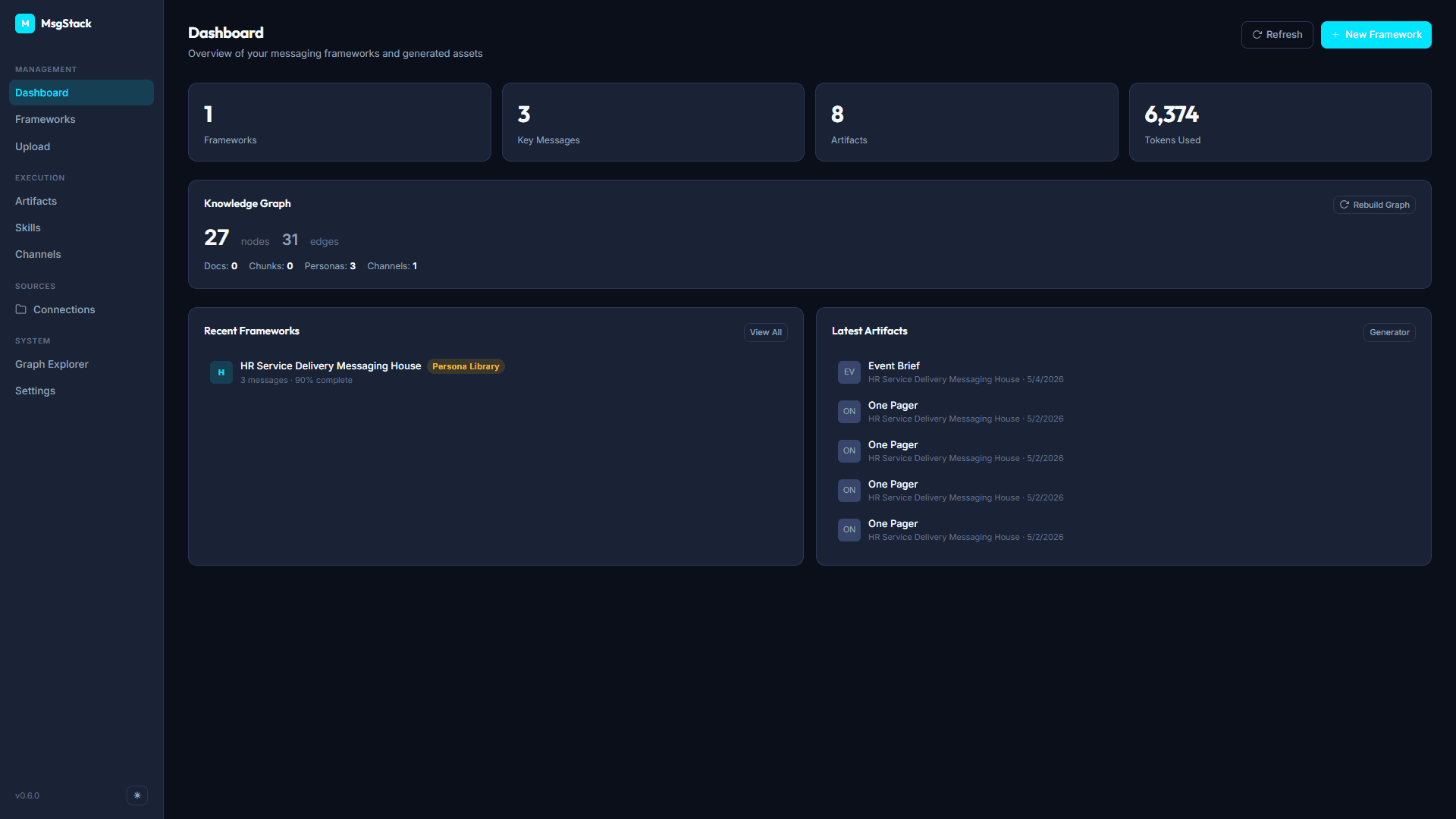Image resolution: width=1456 pixels, height=819 pixels.
Task: Click the Key Messages stat card
Action: tap(653, 122)
